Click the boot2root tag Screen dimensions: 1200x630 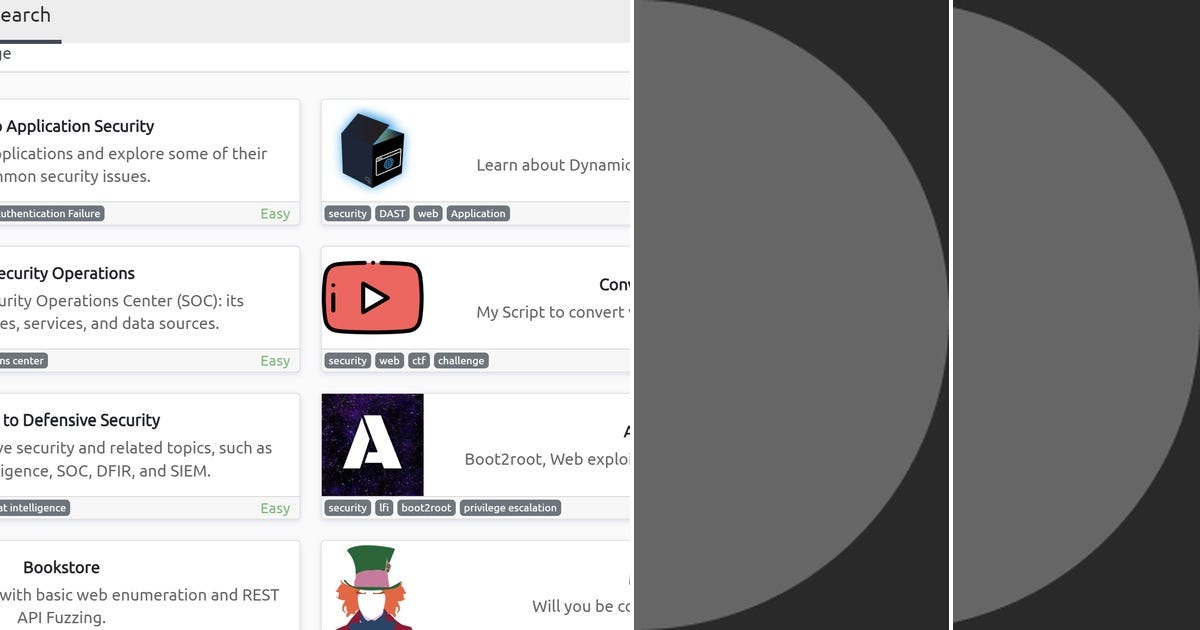426,507
